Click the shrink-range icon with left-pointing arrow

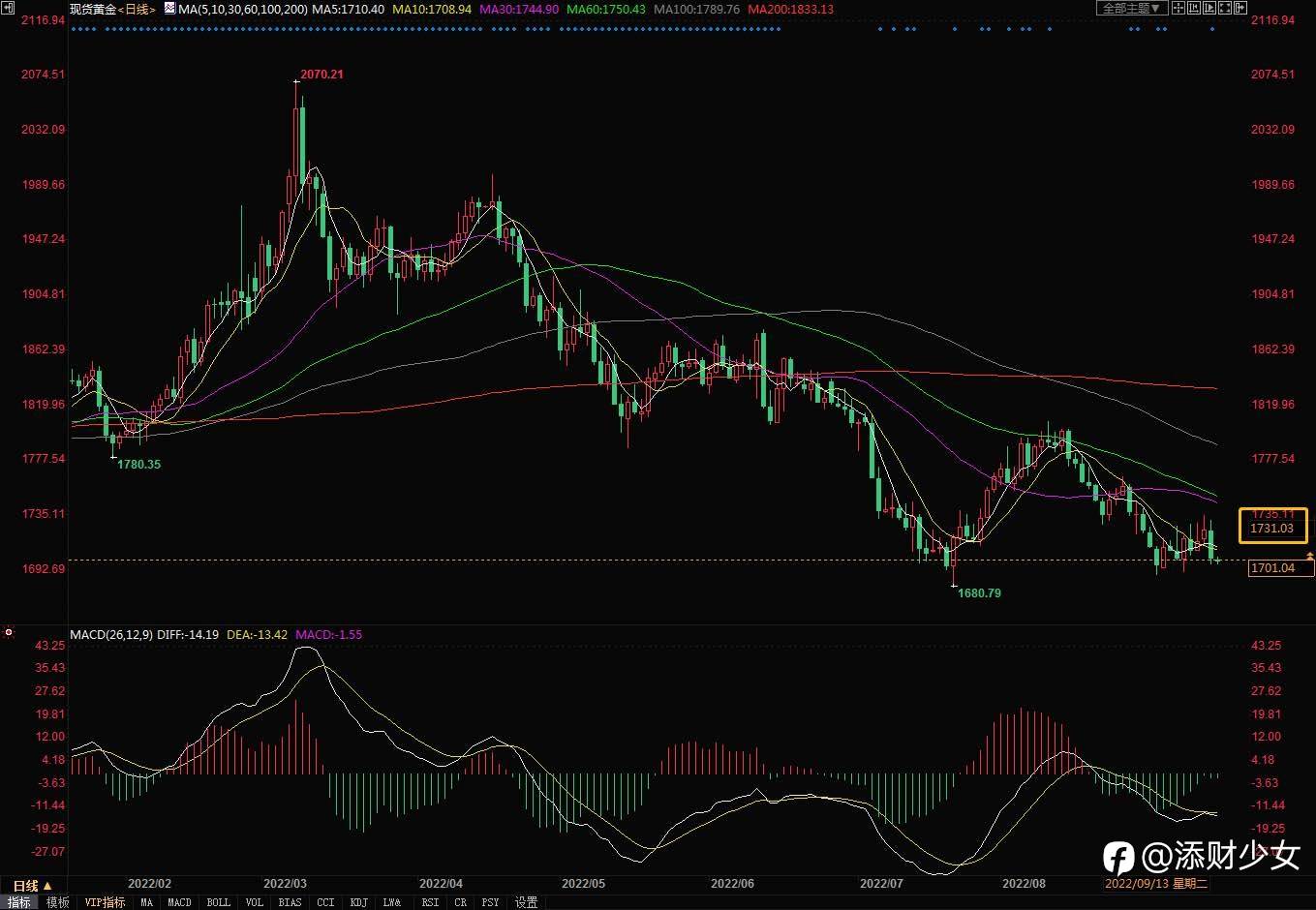1194,8
